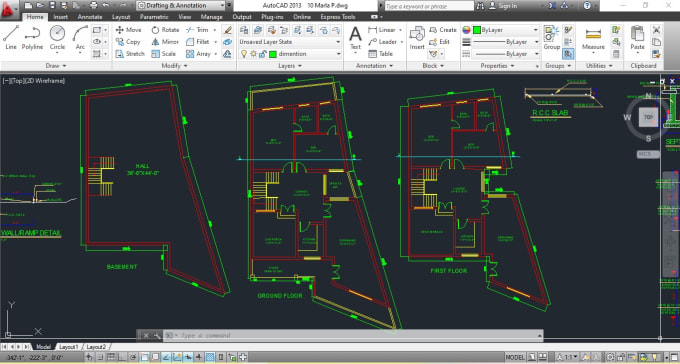Click the command line input field

click(353, 335)
